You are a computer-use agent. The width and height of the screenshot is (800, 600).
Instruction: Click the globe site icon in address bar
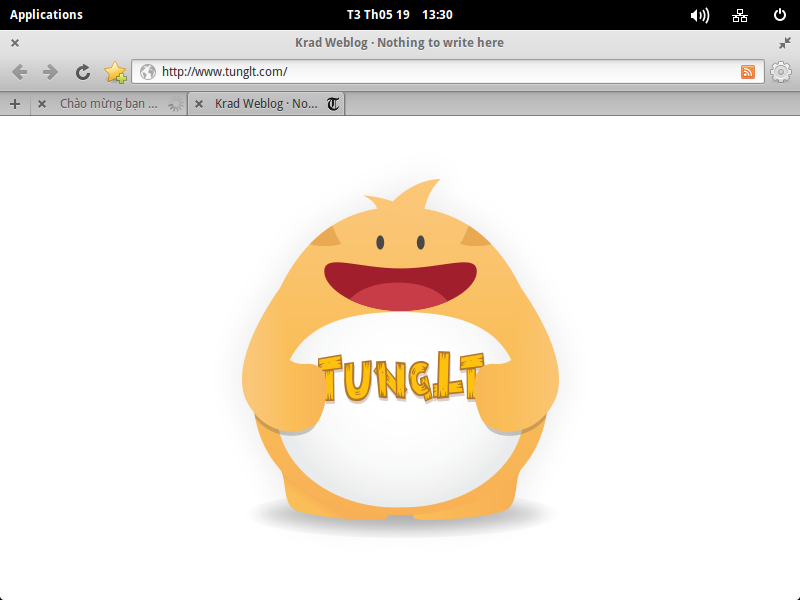click(148, 72)
